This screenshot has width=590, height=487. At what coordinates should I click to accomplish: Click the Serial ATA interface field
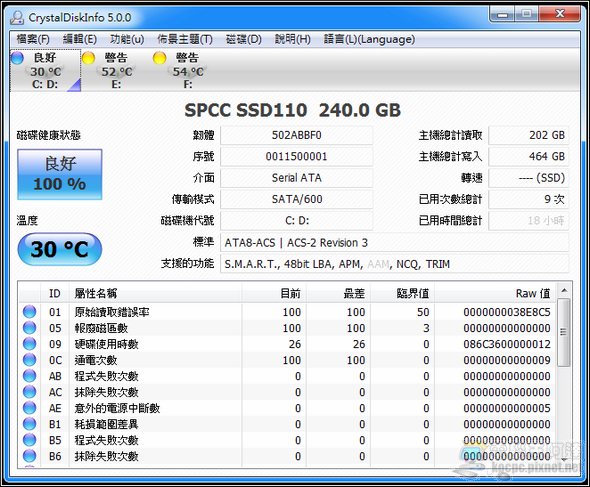(297, 178)
